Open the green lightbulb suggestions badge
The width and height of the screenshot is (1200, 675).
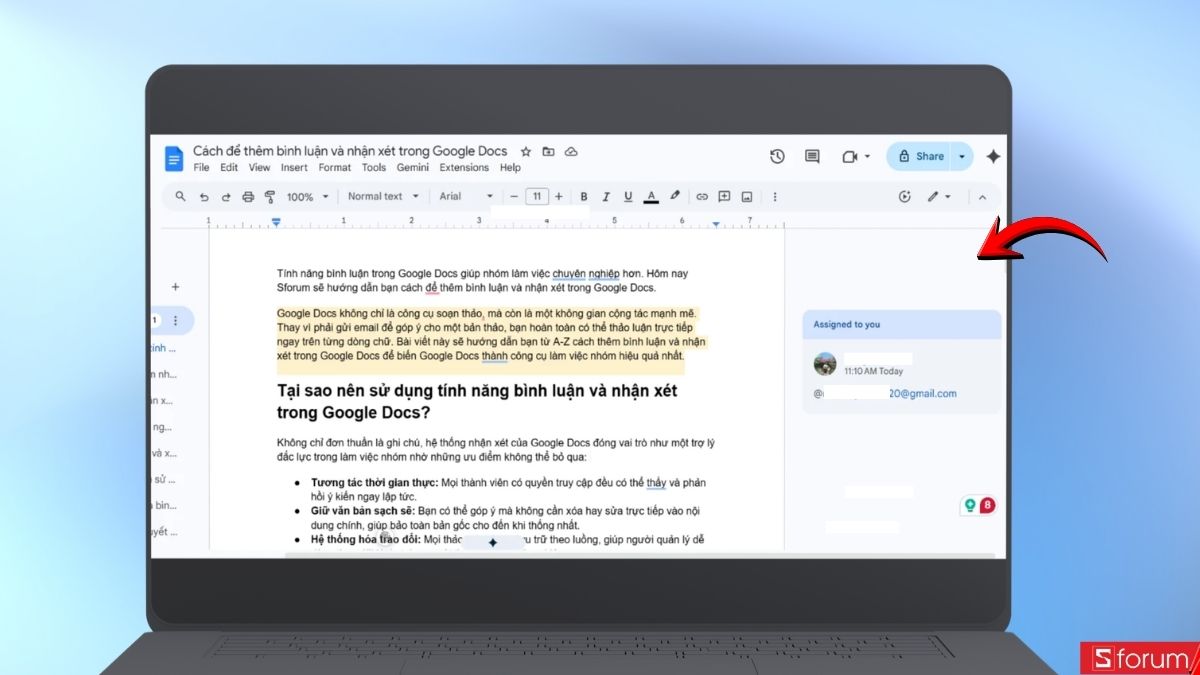(x=969, y=505)
